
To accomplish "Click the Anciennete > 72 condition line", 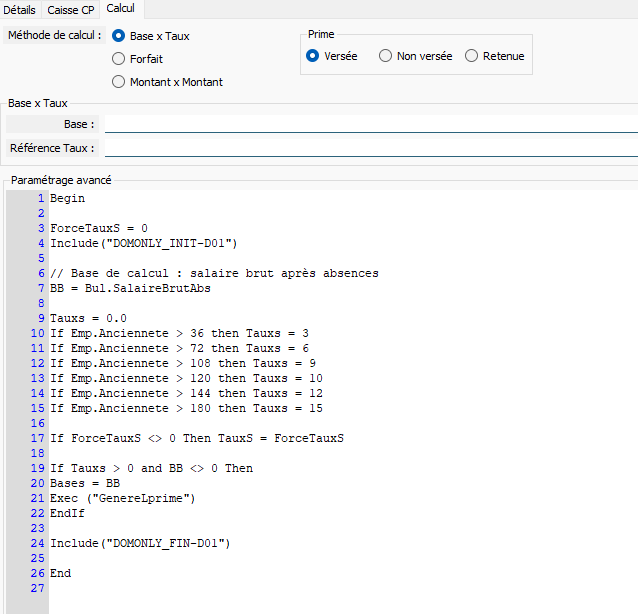I will pyautogui.click(x=179, y=348).
